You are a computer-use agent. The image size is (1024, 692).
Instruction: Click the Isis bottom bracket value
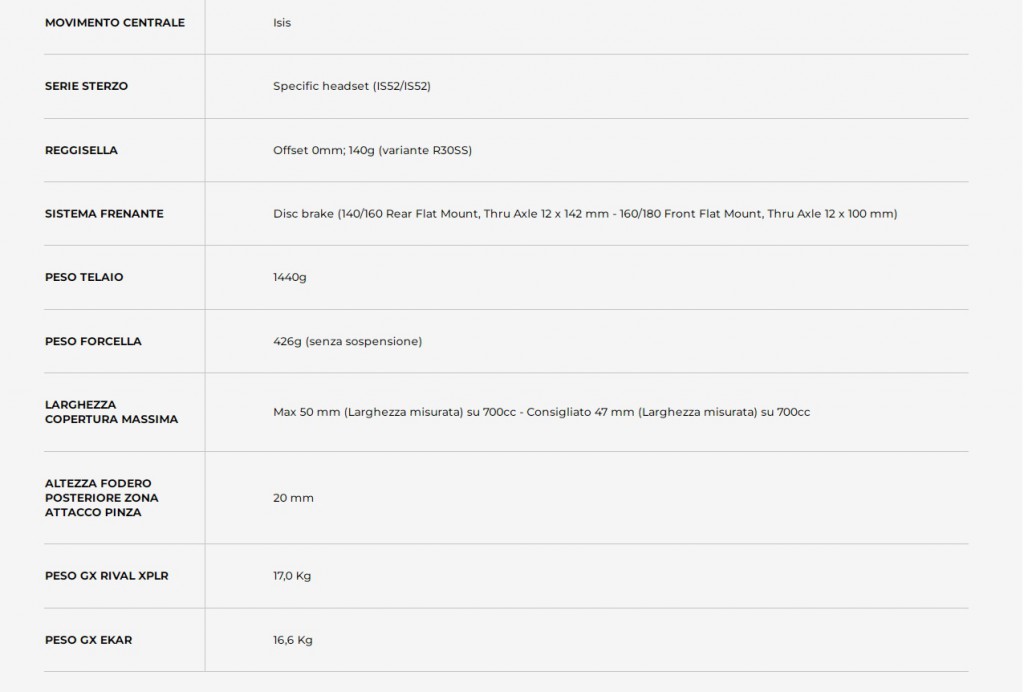[282, 23]
